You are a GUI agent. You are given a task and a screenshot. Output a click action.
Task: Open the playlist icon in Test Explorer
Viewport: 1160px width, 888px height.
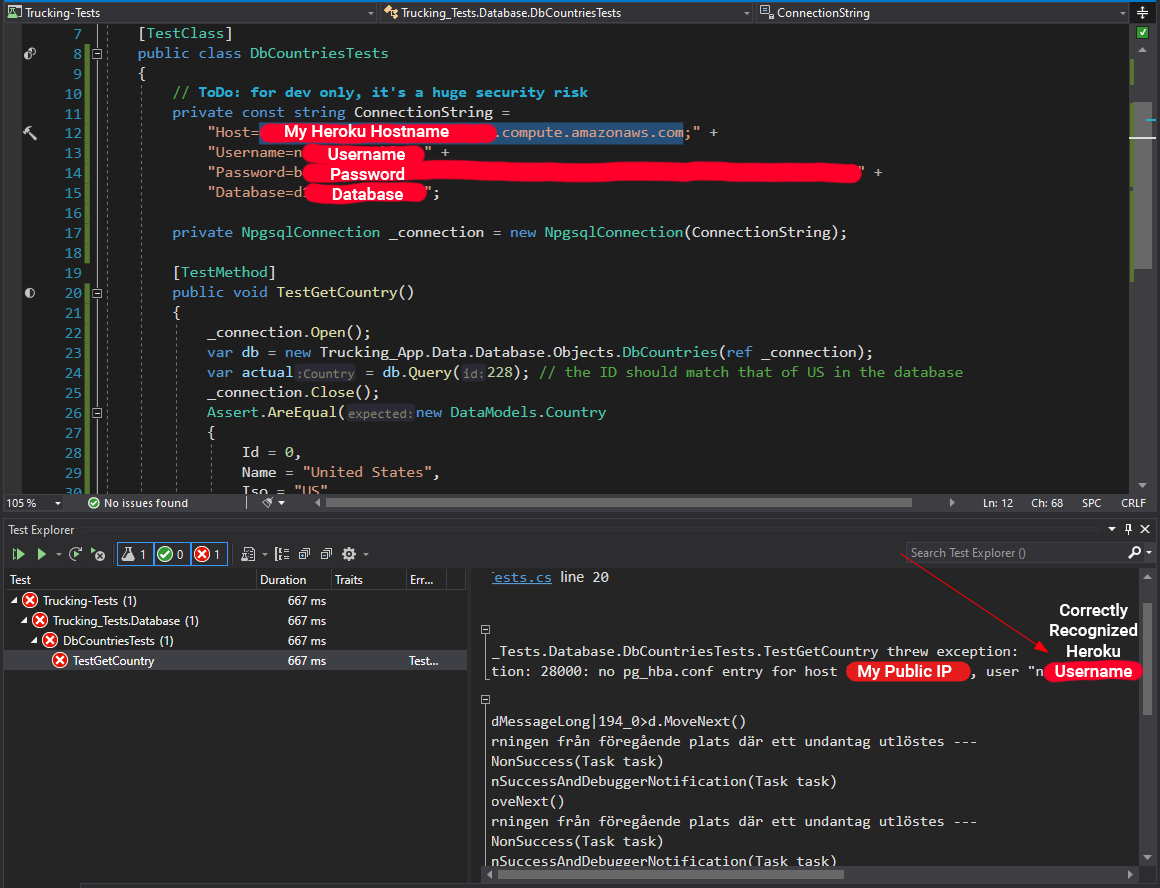[x=250, y=553]
